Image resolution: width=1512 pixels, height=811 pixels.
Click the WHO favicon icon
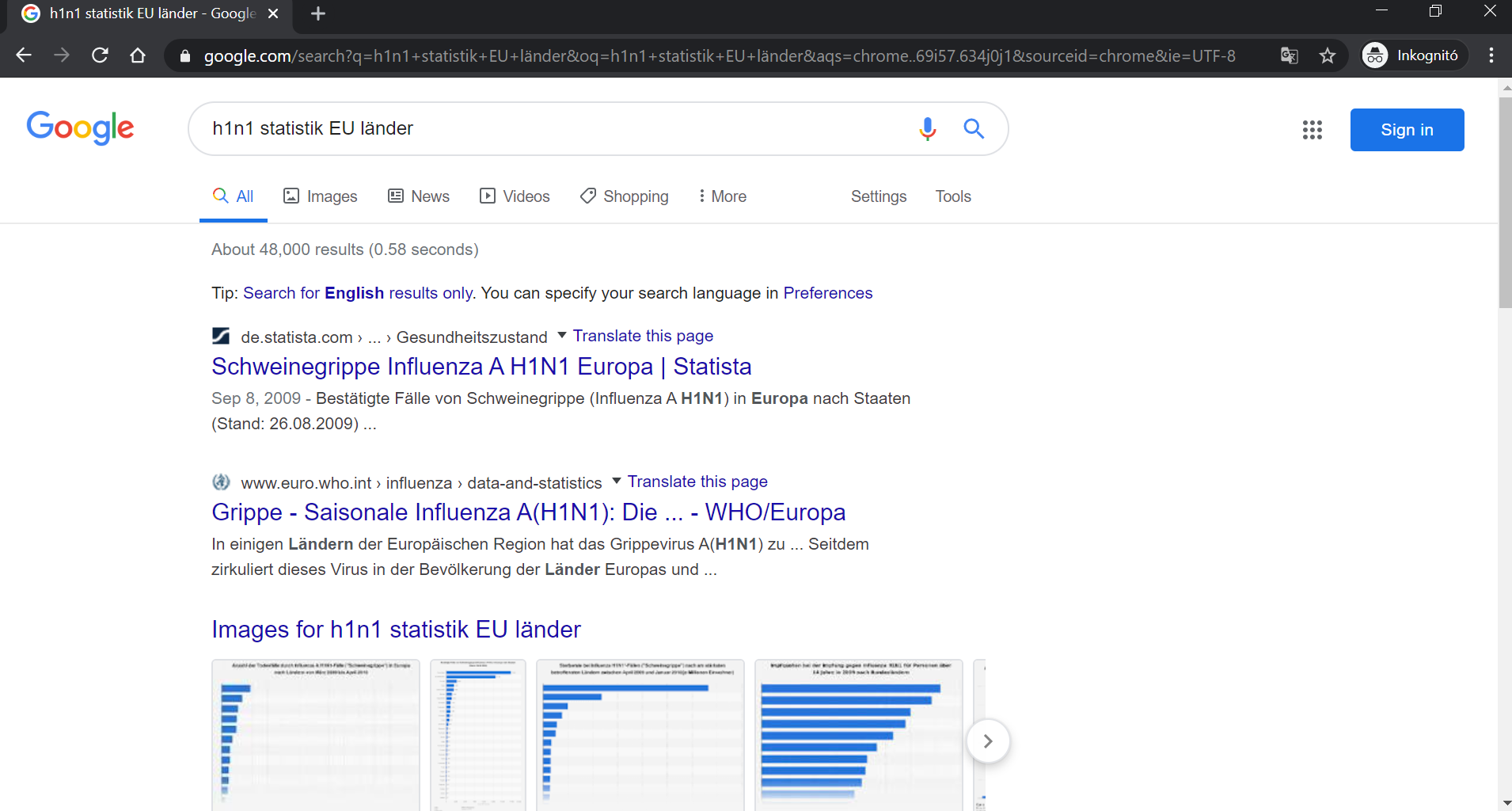(x=221, y=482)
